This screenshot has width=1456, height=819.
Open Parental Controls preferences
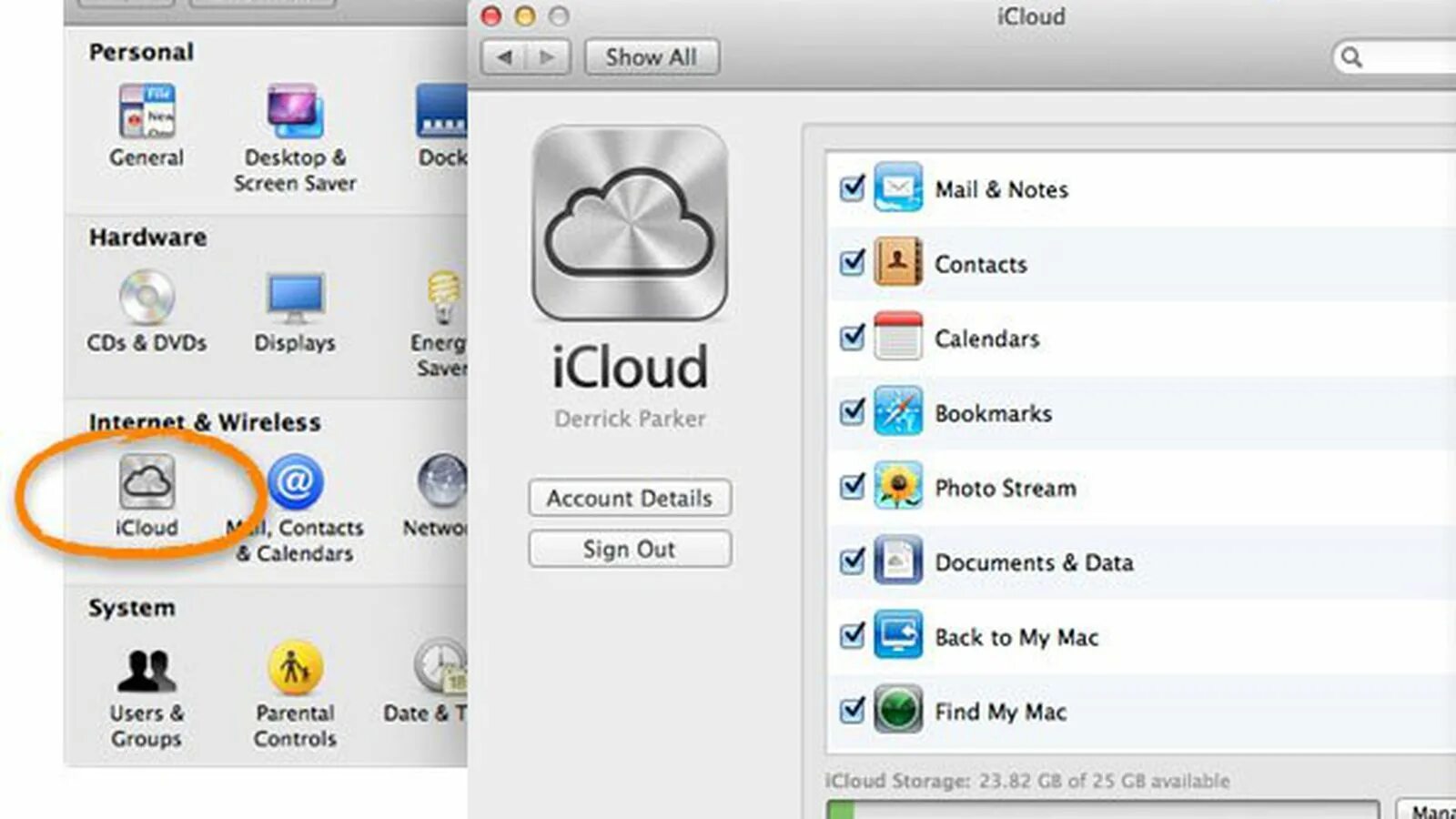(x=295, y=668)
